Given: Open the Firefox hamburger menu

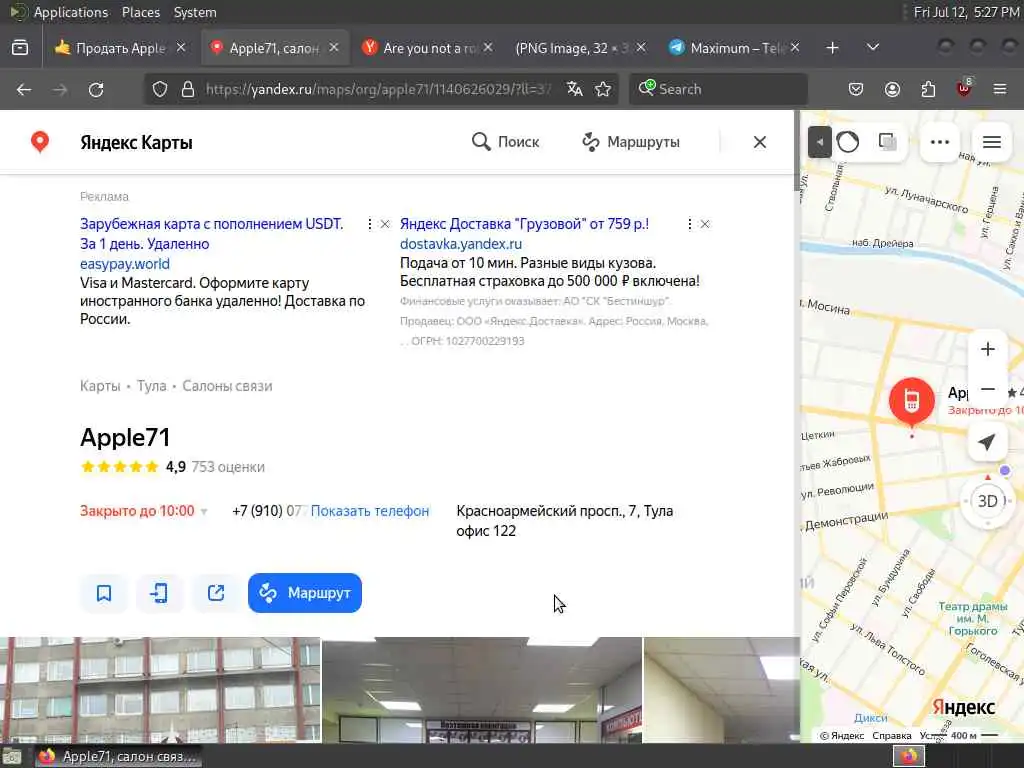Looking at the screenshot, I should [1000, 89].
